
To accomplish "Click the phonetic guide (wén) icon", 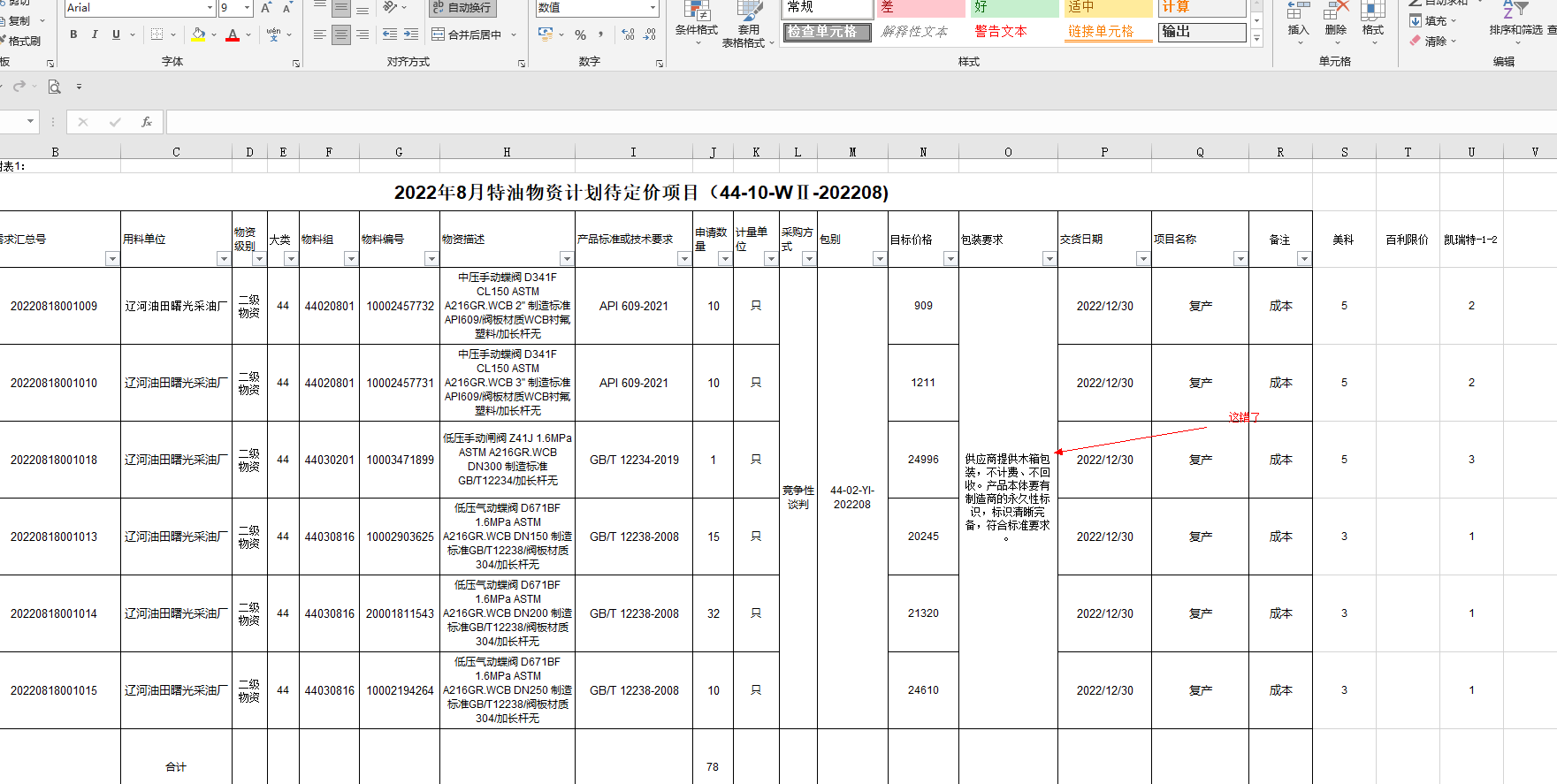I will (273, 34).
